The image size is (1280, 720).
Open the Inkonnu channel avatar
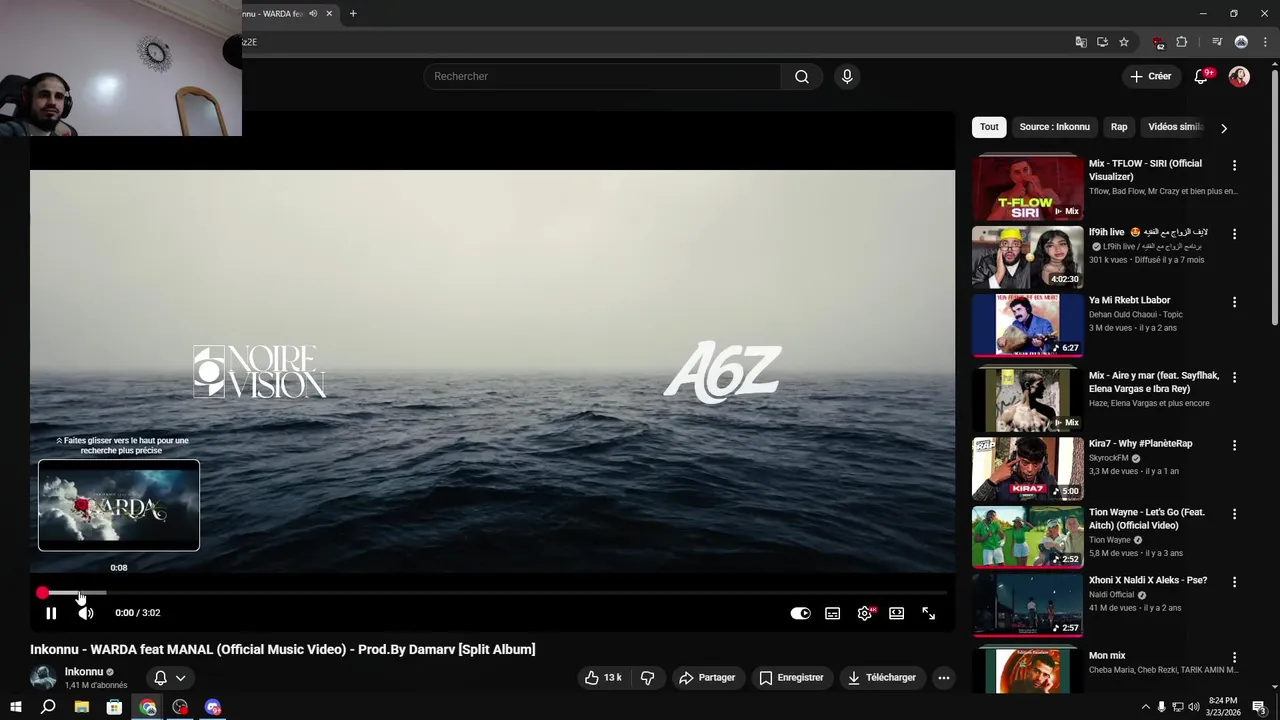click(43, 677)
